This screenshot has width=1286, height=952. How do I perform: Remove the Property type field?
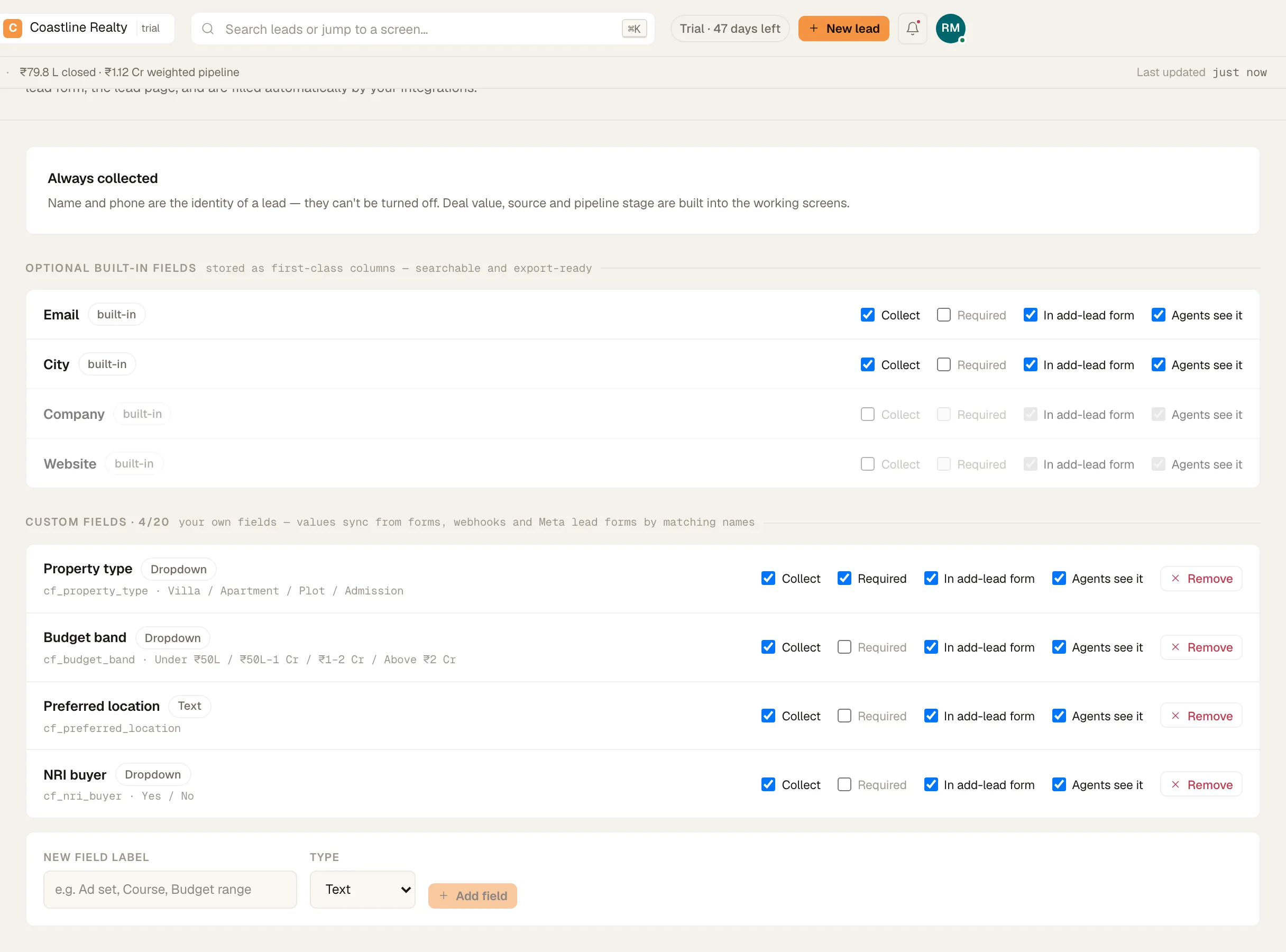[x=1201, y=579]
